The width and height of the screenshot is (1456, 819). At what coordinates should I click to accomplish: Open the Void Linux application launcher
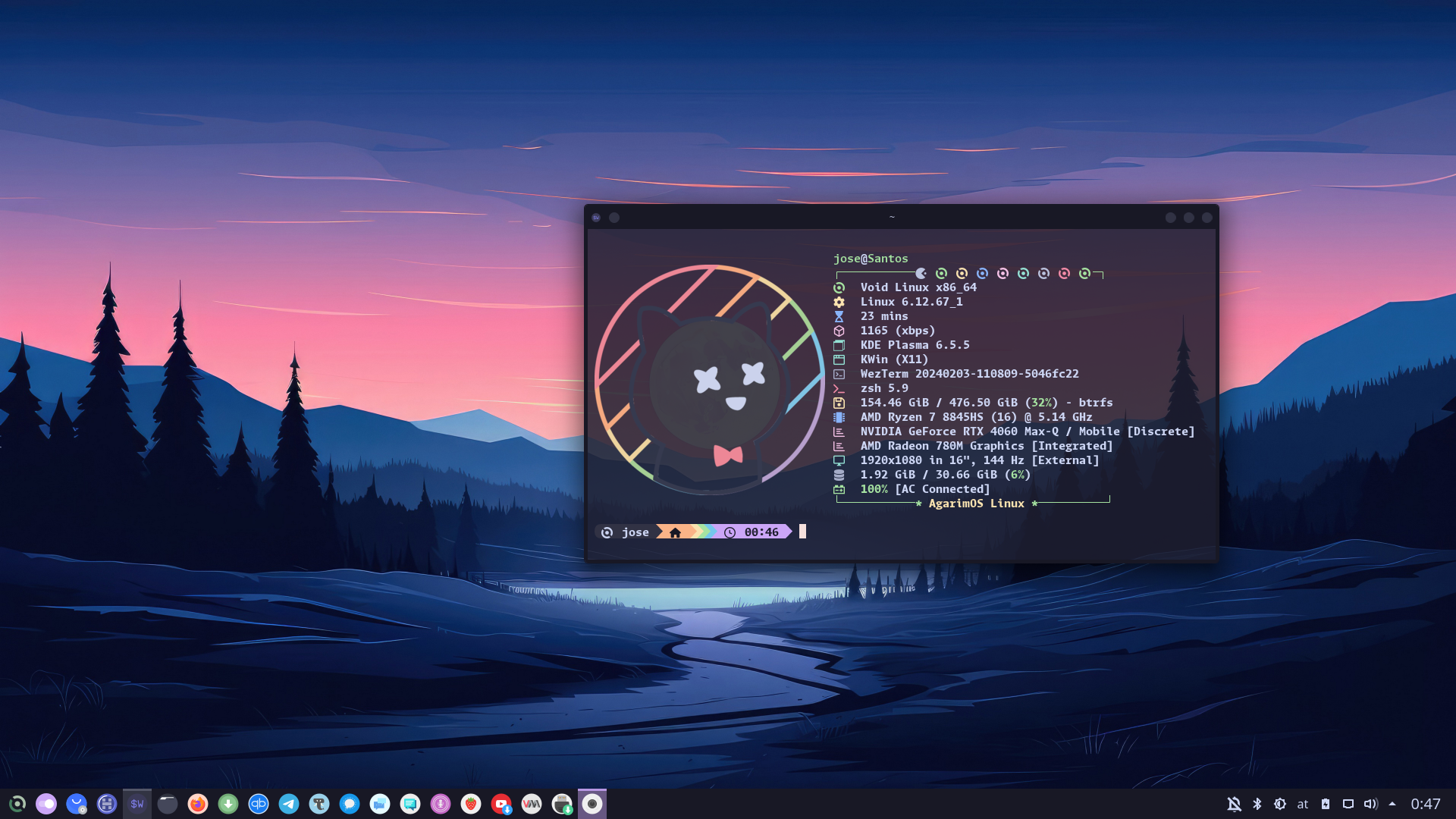[x=17, y=804]
